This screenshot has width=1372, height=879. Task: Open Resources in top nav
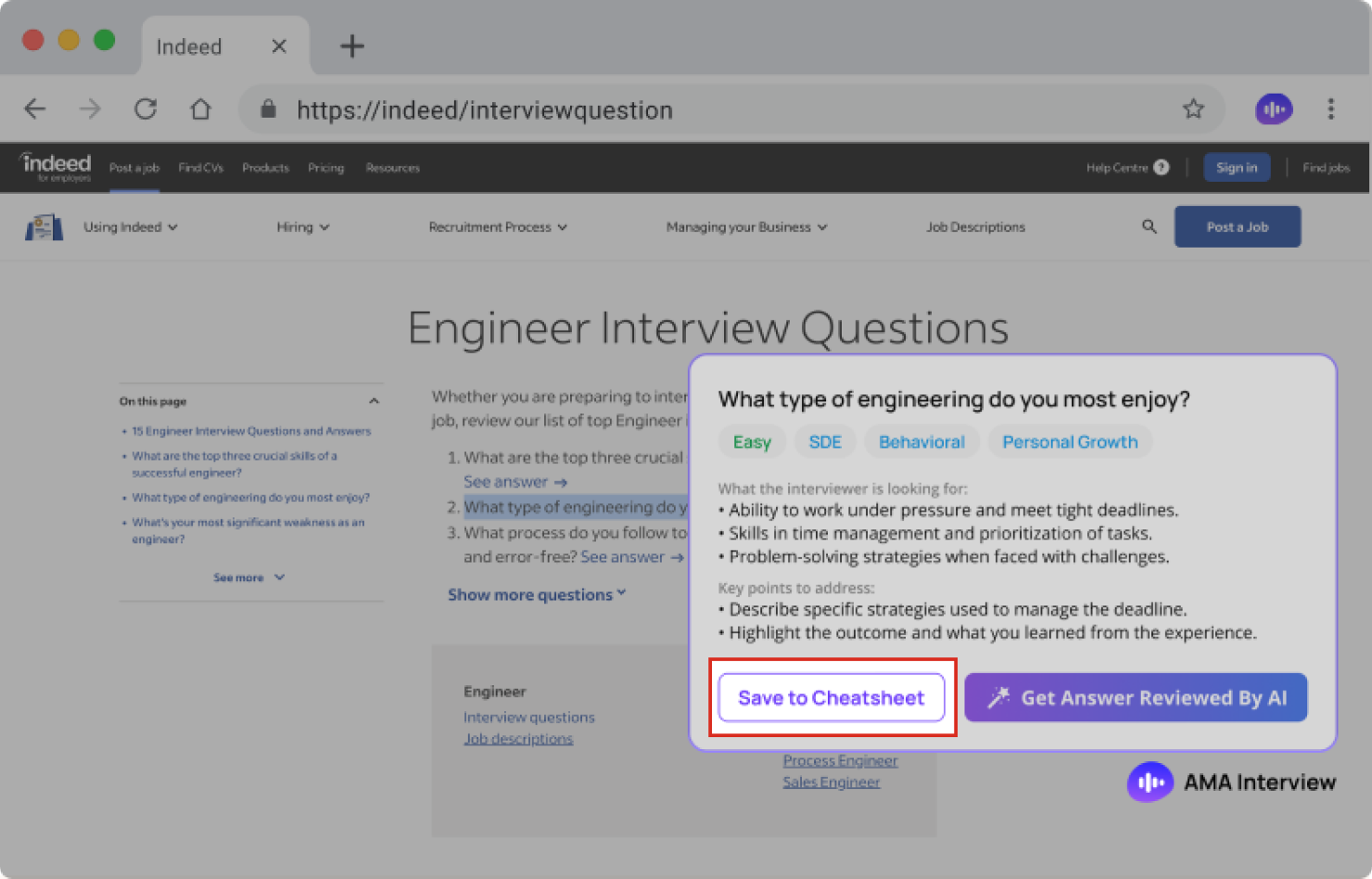[392, 168]
